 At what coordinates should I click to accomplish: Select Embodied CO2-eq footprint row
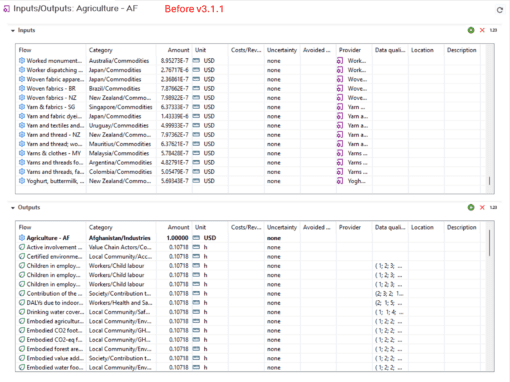251,340
